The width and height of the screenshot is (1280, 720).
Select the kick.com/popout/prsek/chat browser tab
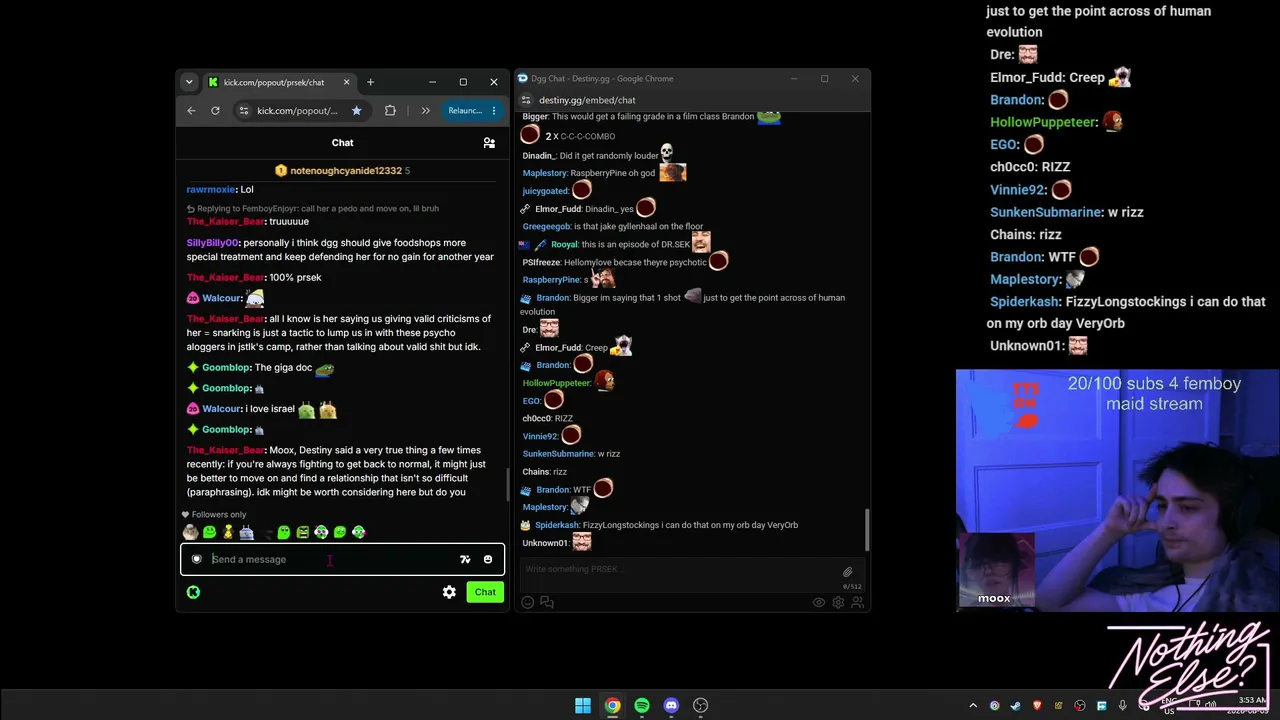(x=279, y=82)
